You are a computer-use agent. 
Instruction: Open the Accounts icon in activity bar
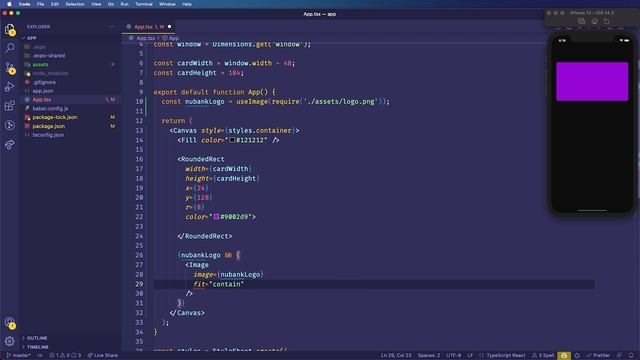pyautogui.click(x=10, y=323)
